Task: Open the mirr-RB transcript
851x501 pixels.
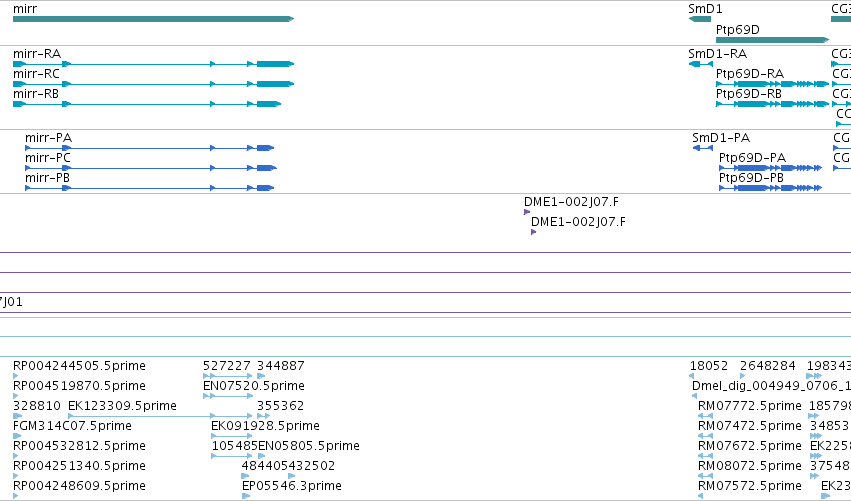Action: point(147,104)
